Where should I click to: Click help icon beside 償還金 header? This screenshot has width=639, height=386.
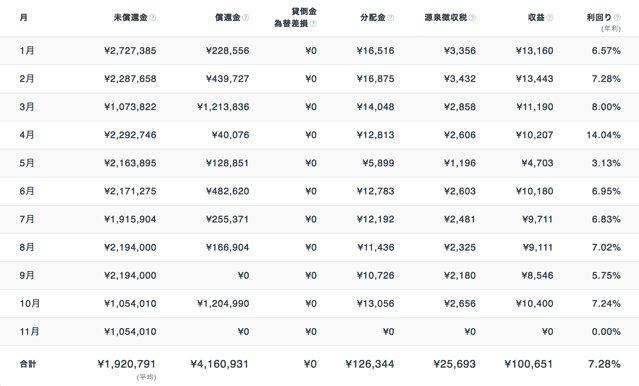click(x=245, y=18)
